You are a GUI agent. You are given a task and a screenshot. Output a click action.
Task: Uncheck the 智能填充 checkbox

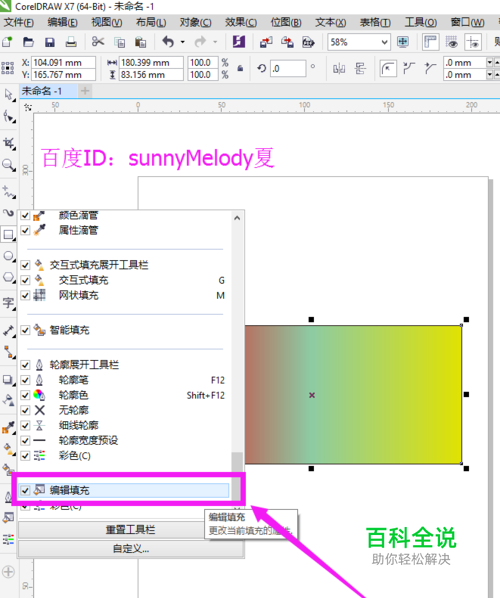25,330
